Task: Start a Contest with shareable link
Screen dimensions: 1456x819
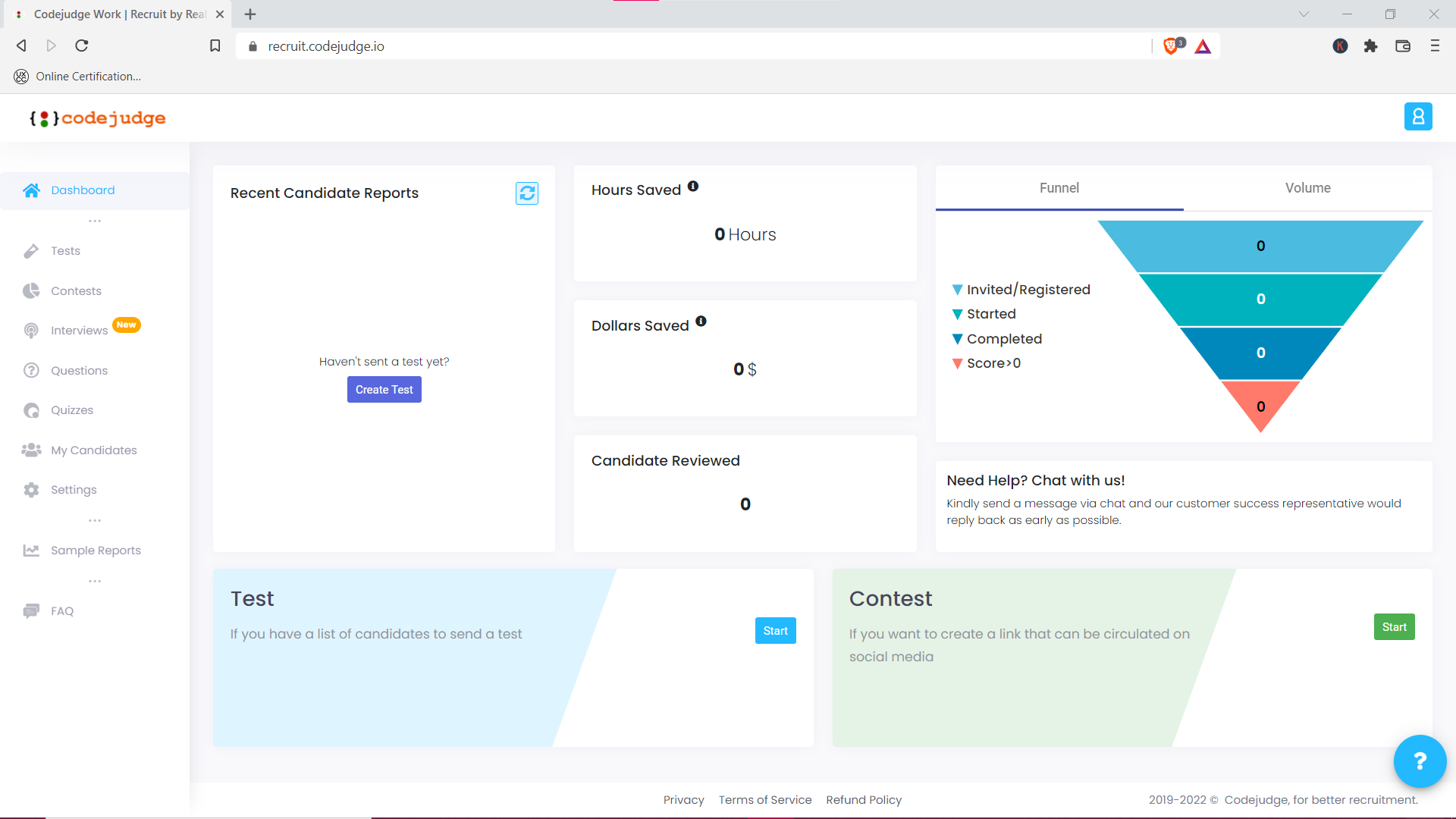Action: 1394,626
